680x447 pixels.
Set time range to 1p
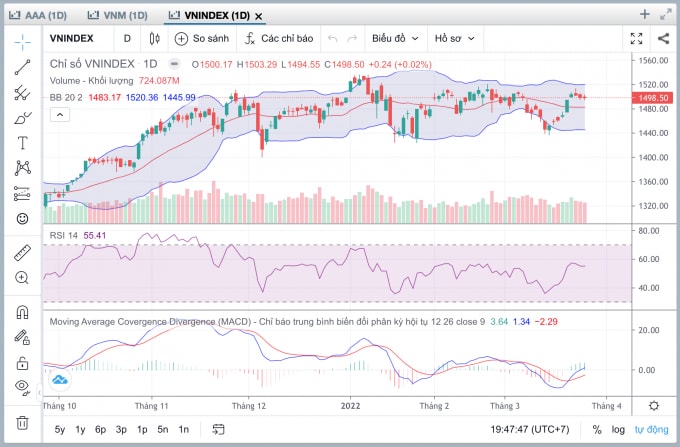[x=142, y=430]
